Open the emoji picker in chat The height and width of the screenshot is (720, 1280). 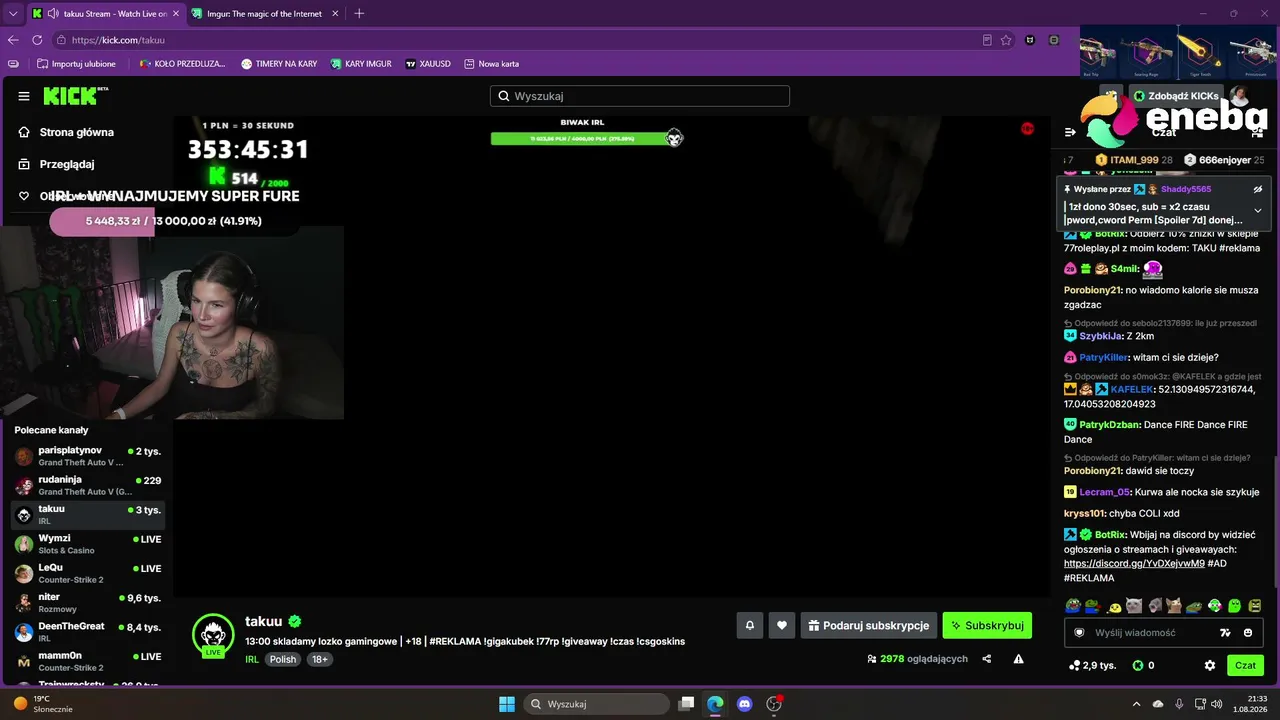coord(1248,633)
